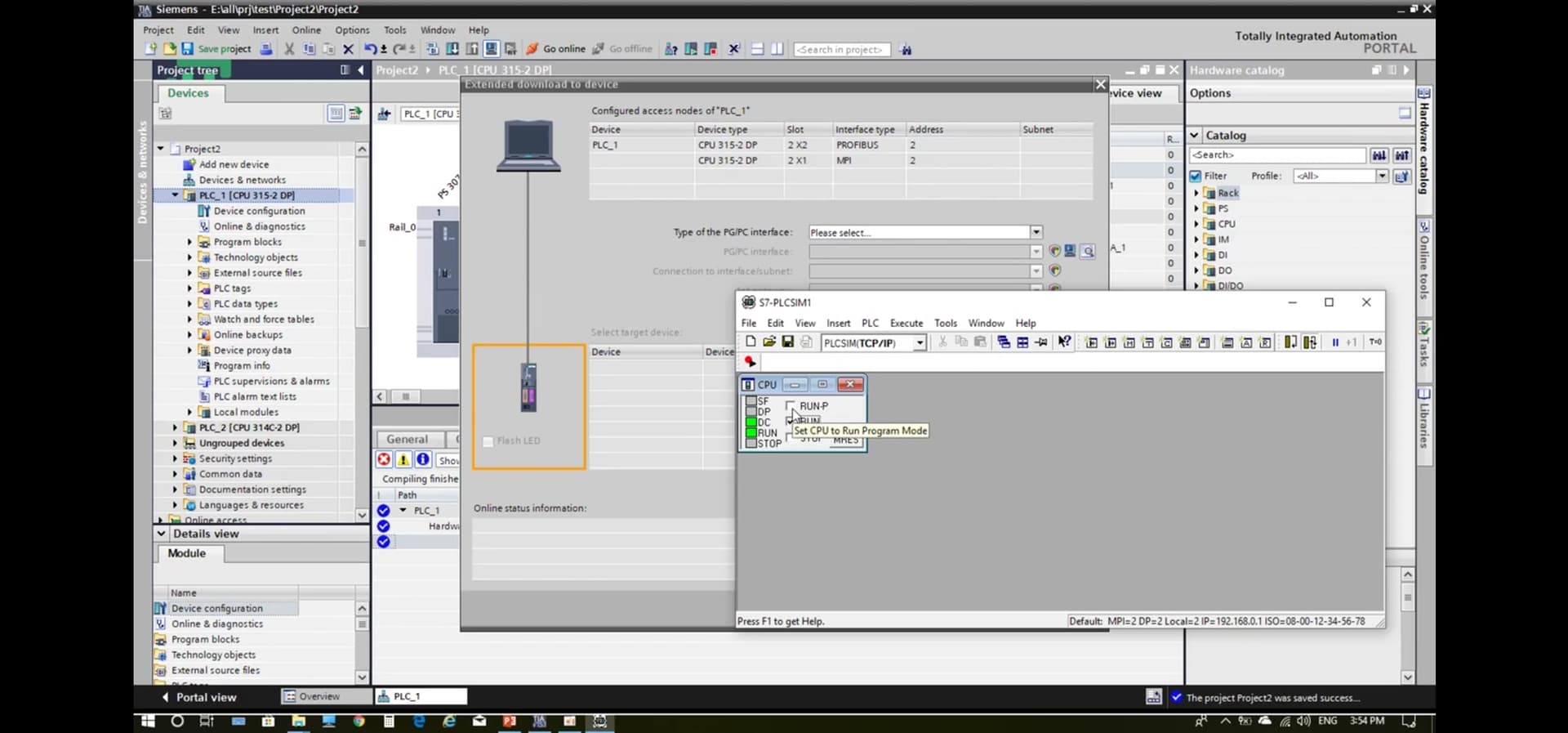Screen dimensions: 1568x733
Task: Toggle the information filter in Info panel
Action: click(423, 459)
